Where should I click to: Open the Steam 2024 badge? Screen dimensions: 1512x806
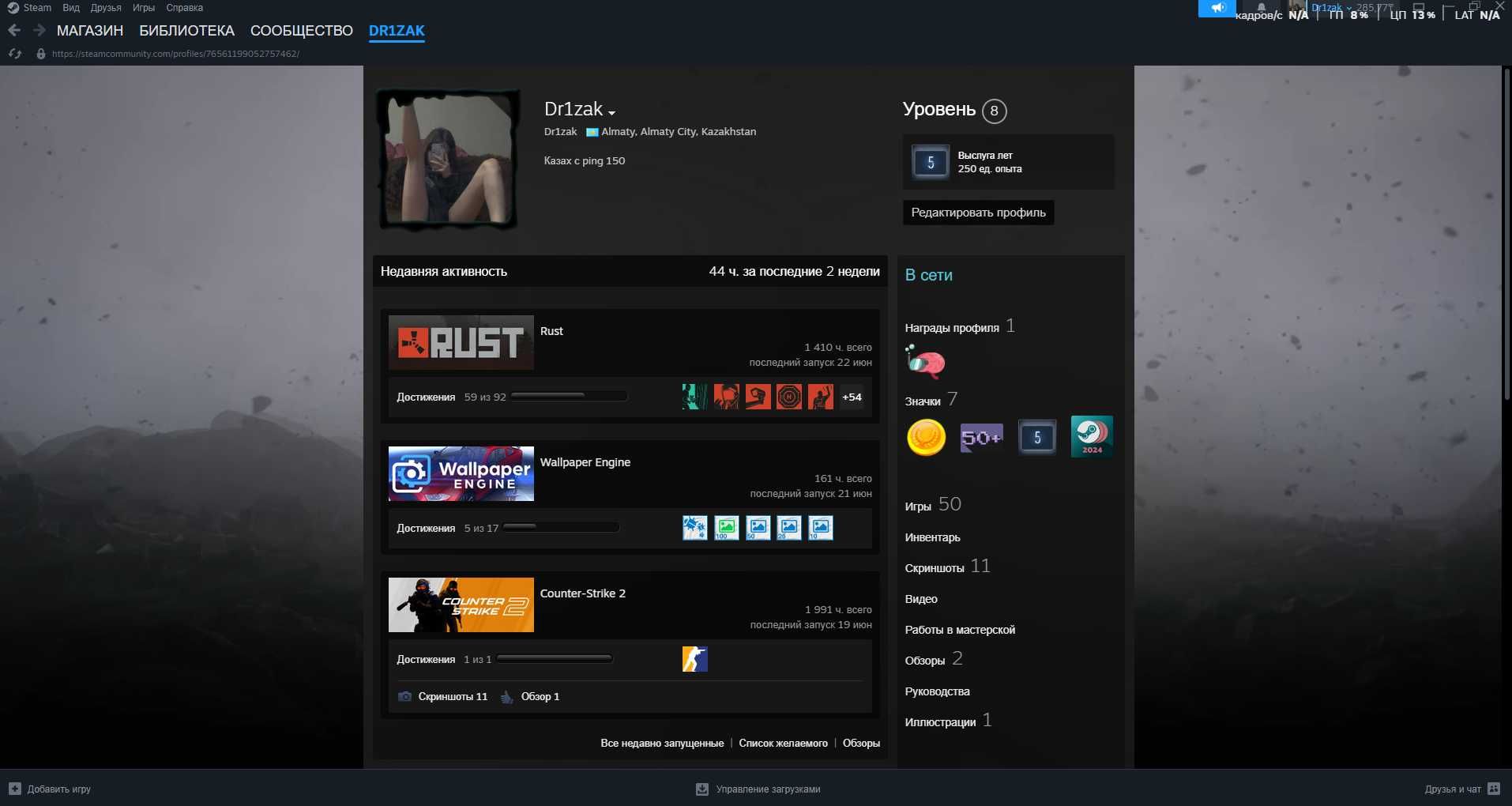pos(1092,436)
